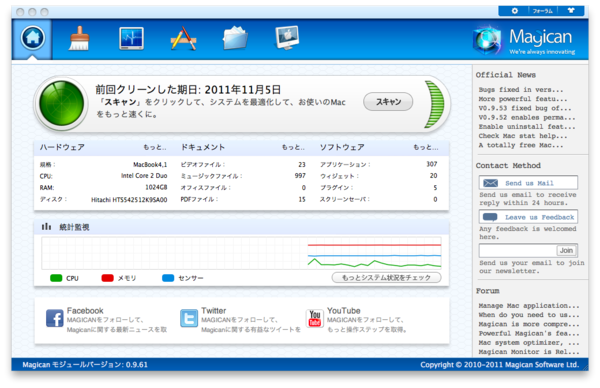Screen dimensions: 600x388
Task: Click the Send us Mail button
Action: coord(528,183)
